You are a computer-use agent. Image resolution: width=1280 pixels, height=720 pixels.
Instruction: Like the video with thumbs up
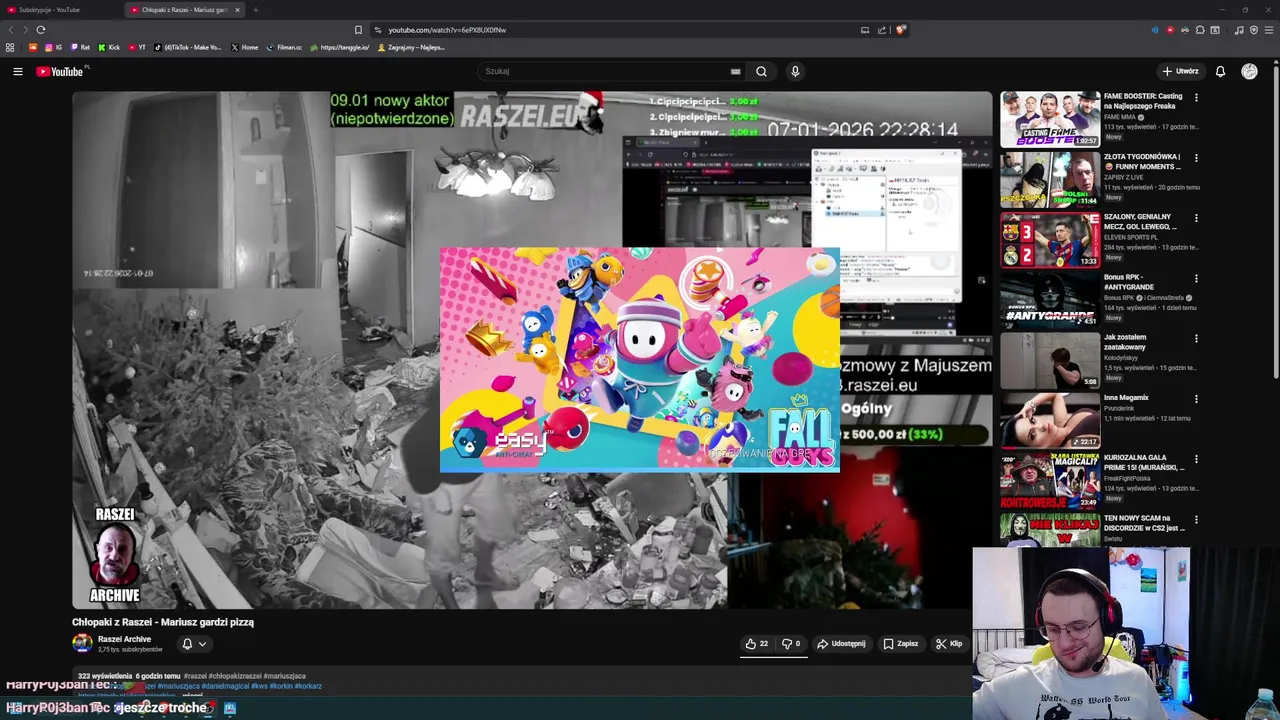coord(757,644)
